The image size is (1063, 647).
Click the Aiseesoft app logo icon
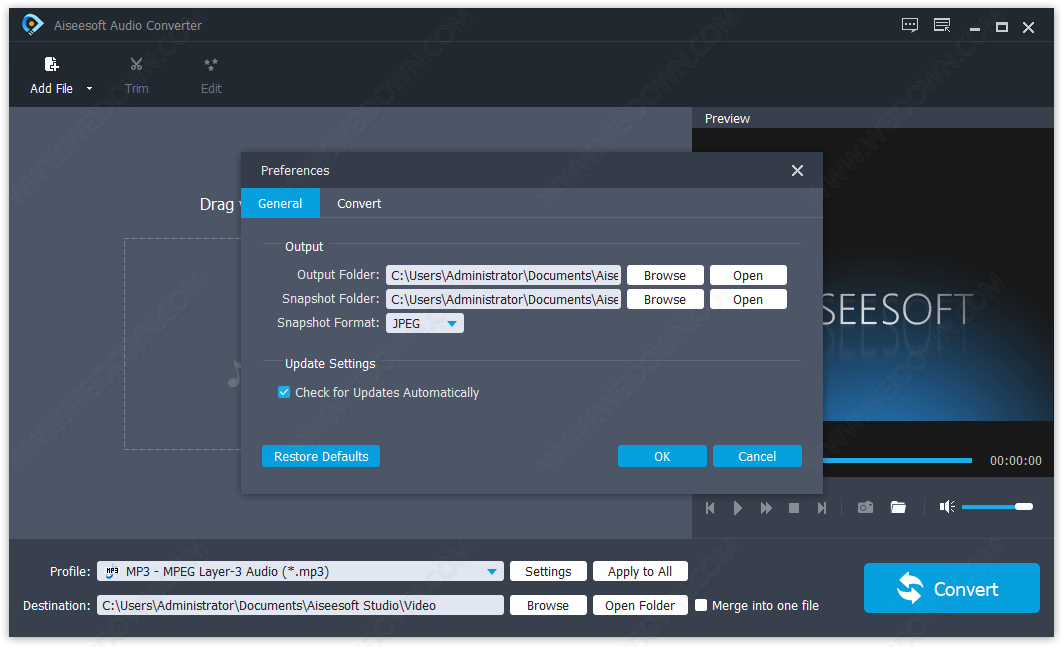point(32,25)
